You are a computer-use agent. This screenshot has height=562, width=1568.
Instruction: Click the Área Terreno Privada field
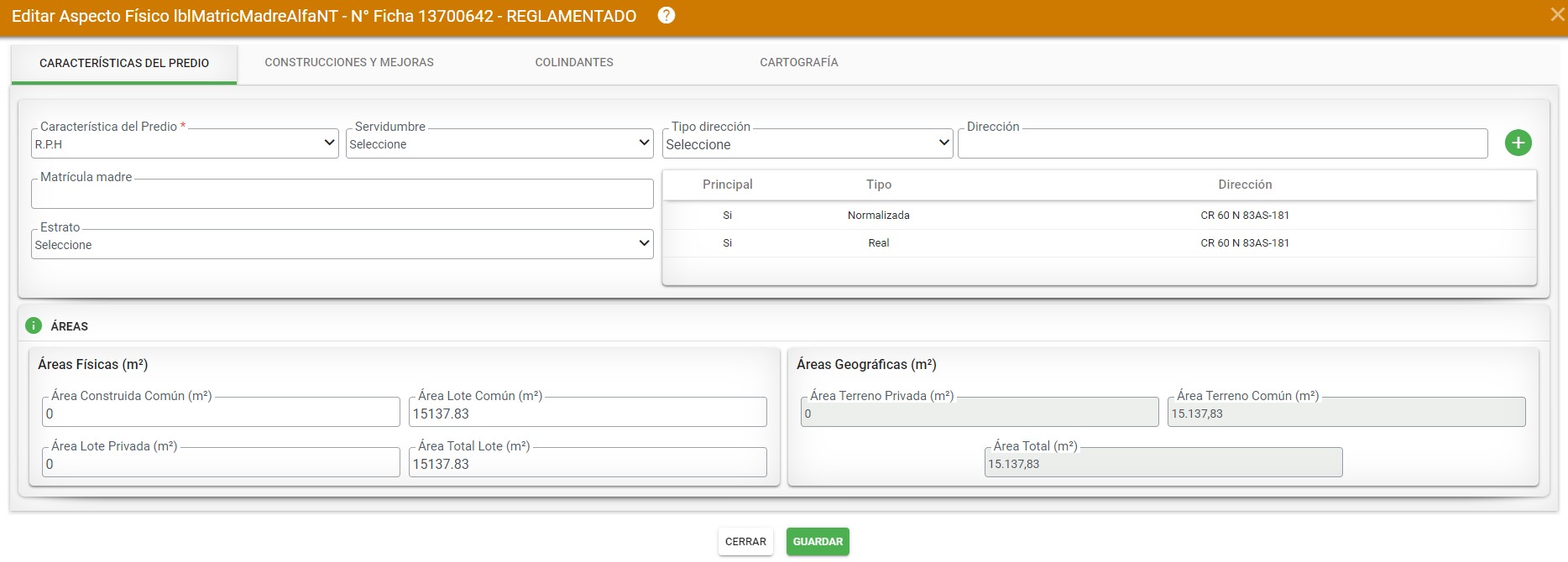[x=980, y=412]
